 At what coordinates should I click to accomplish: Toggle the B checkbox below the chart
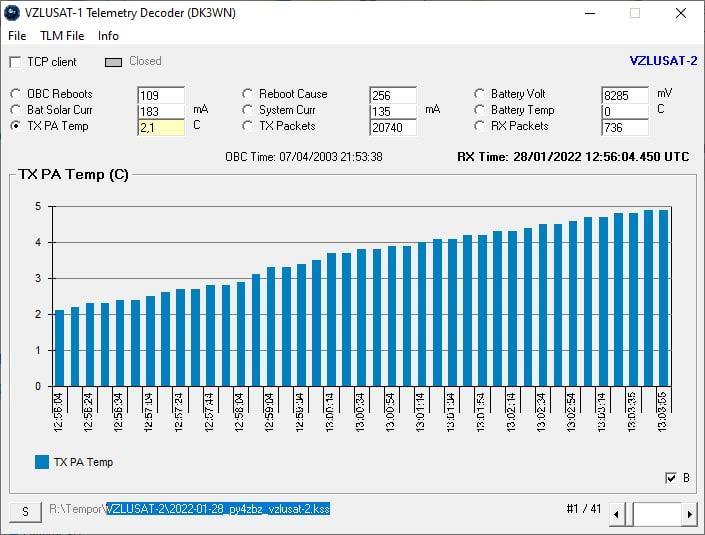671,478
